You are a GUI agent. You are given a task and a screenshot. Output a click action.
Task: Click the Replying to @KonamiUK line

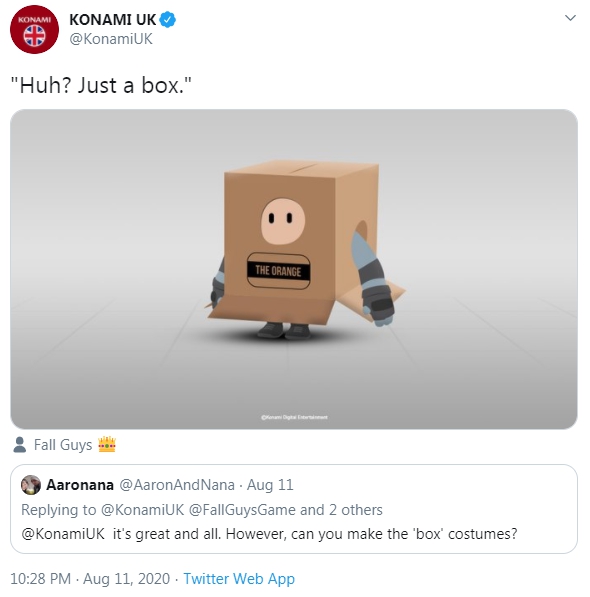[x=202, y=510]
